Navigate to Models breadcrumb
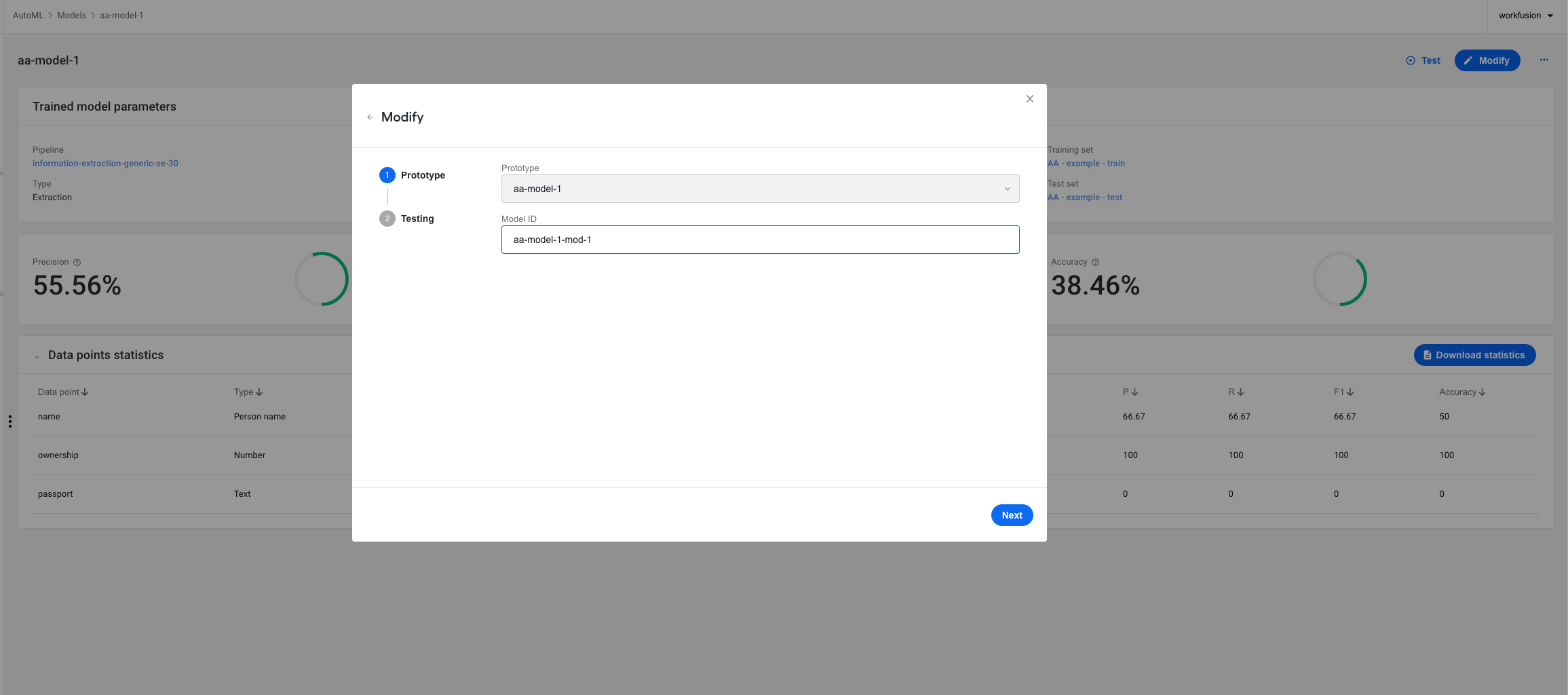1568x695 pixels. coord(71,16)
